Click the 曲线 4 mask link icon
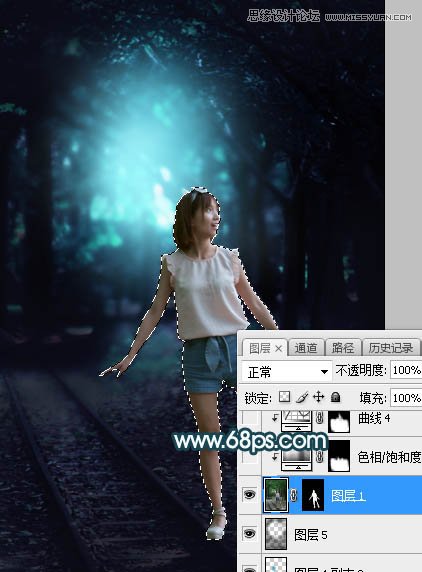The image size is (422, 572). pyautogui.click(x=320, y=418)
